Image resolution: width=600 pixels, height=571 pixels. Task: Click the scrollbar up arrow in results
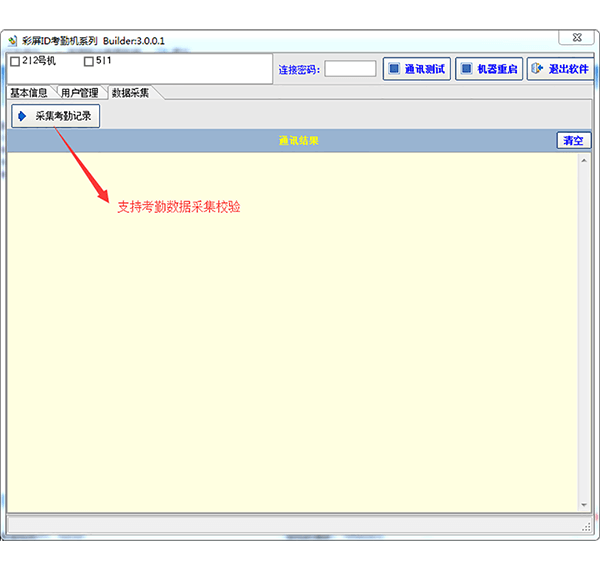point(585,159)
